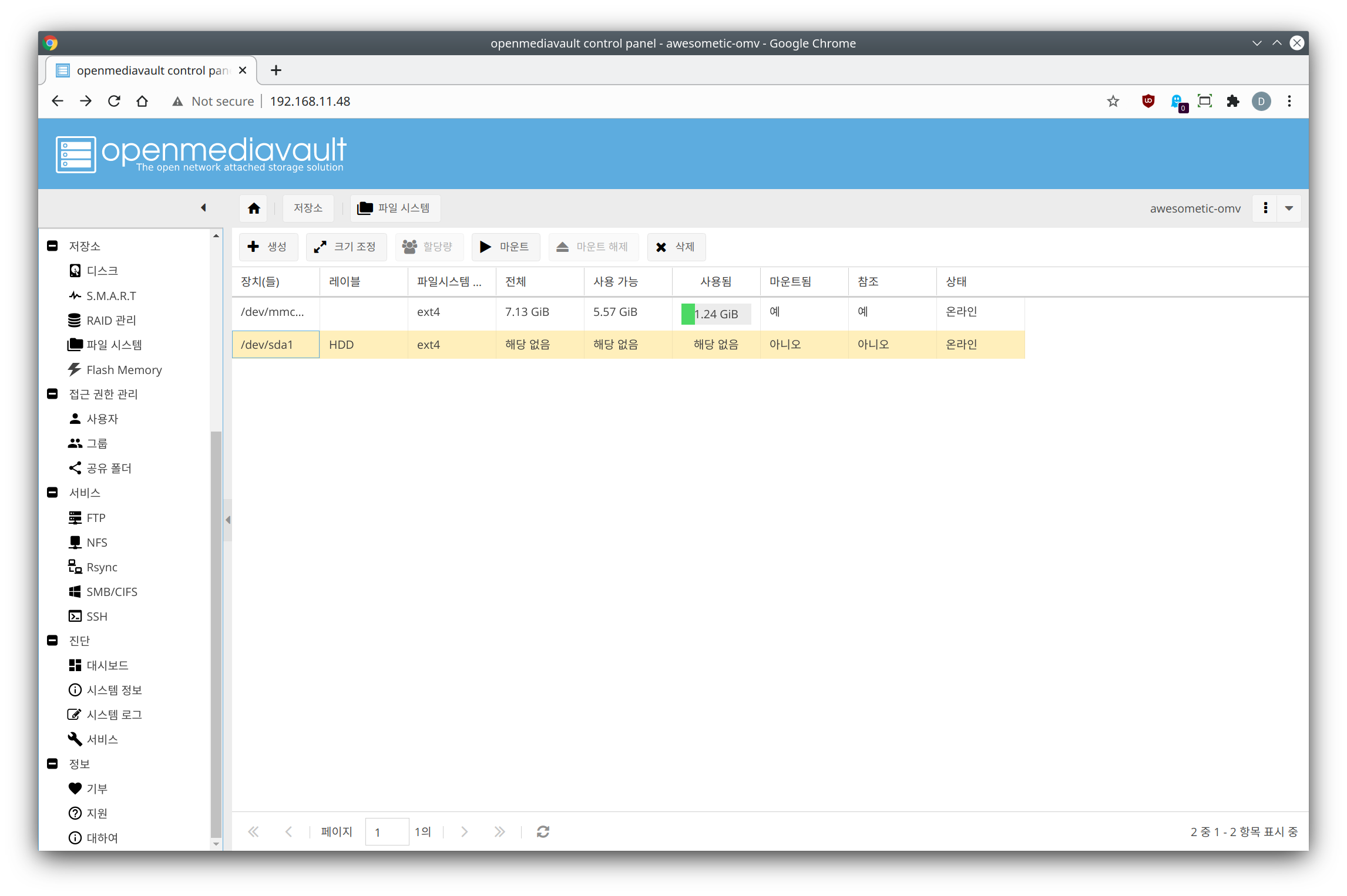Viewport: 1347px width, 896px height.
Task: Collapse the left navigation panel arrow
Action: pos(203,208)
